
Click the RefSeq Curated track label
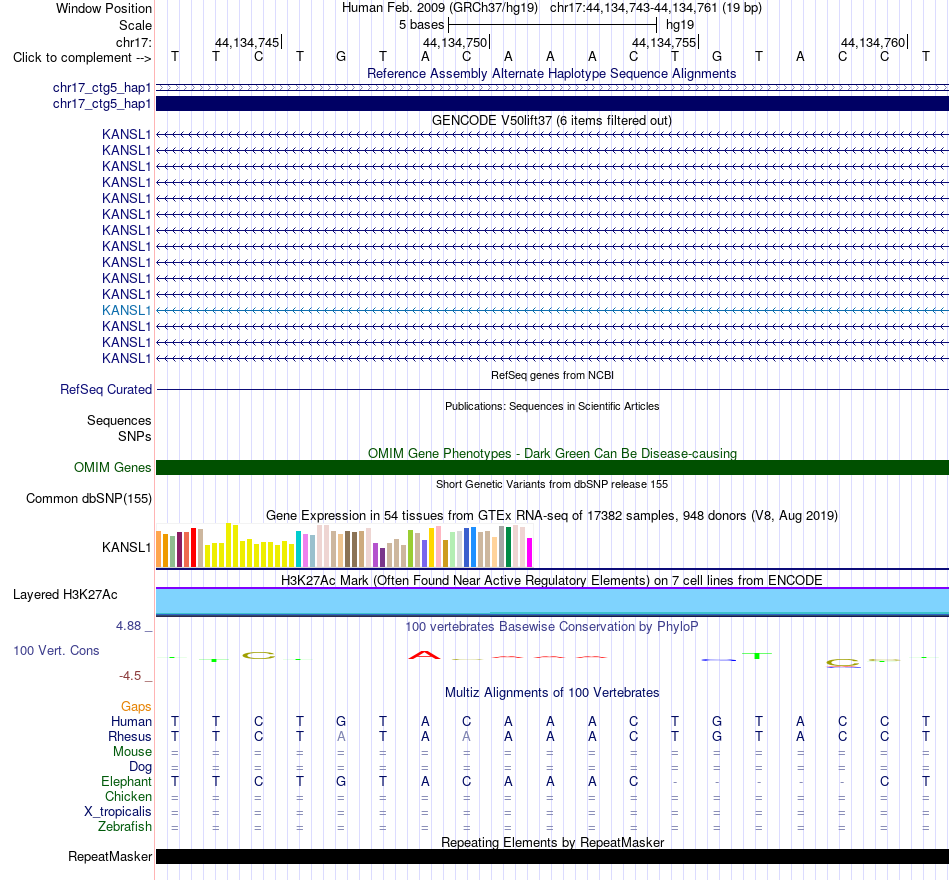tap(105, 390)
